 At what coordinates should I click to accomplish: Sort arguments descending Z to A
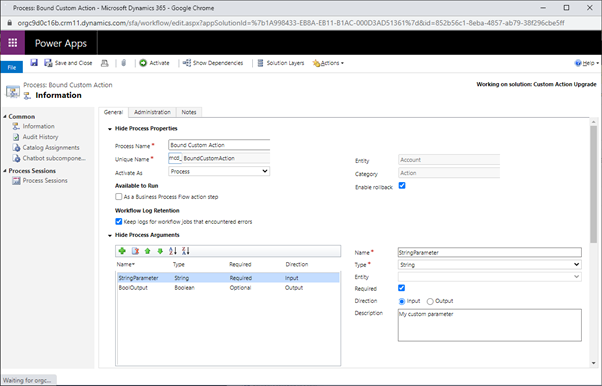[x=186, y=251]
